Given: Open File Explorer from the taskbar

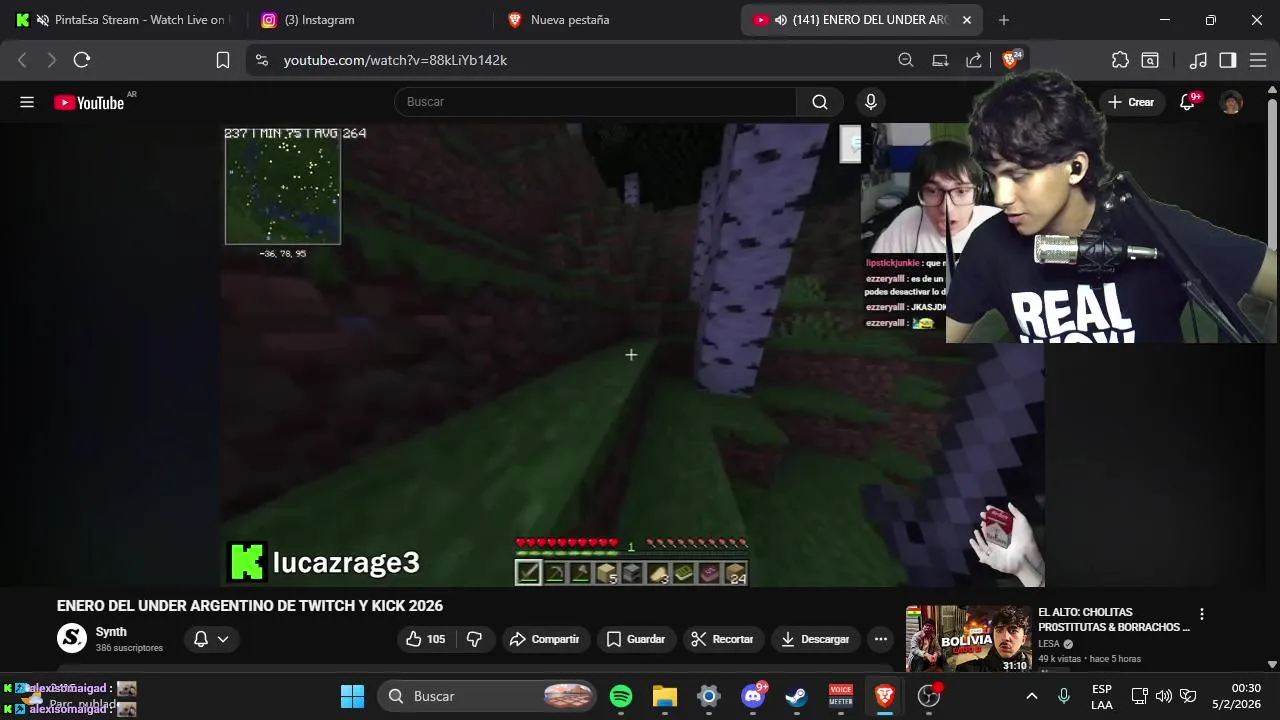Looking at the screenshot, I should [665, 696].
